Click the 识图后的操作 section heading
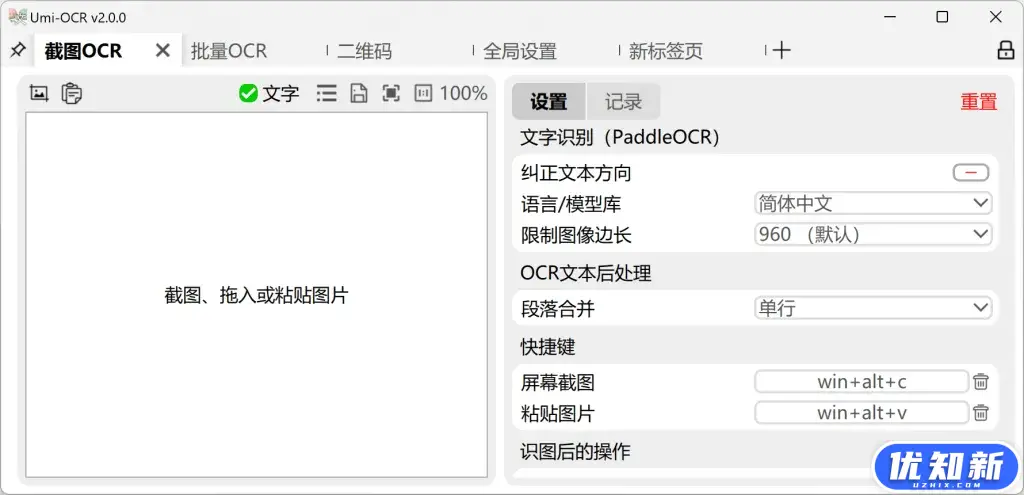Image resolution: width=1024 pixels, height=495 pixels. point(575,451)
